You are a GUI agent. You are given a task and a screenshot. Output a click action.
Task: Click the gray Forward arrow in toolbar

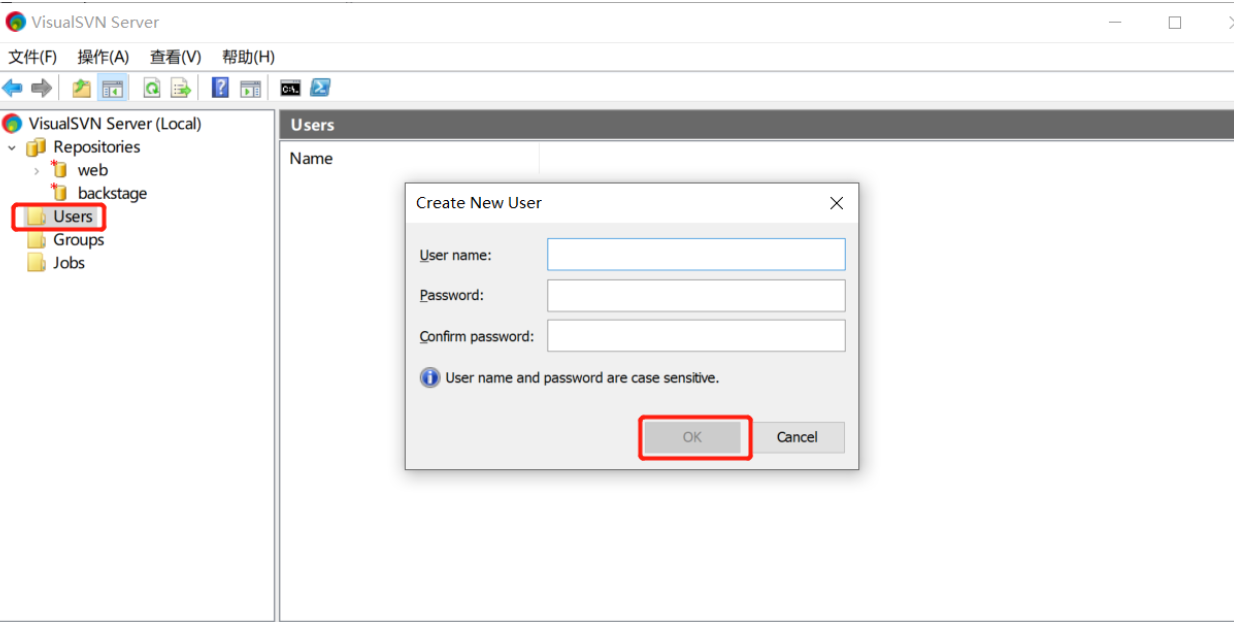[41, 88]
